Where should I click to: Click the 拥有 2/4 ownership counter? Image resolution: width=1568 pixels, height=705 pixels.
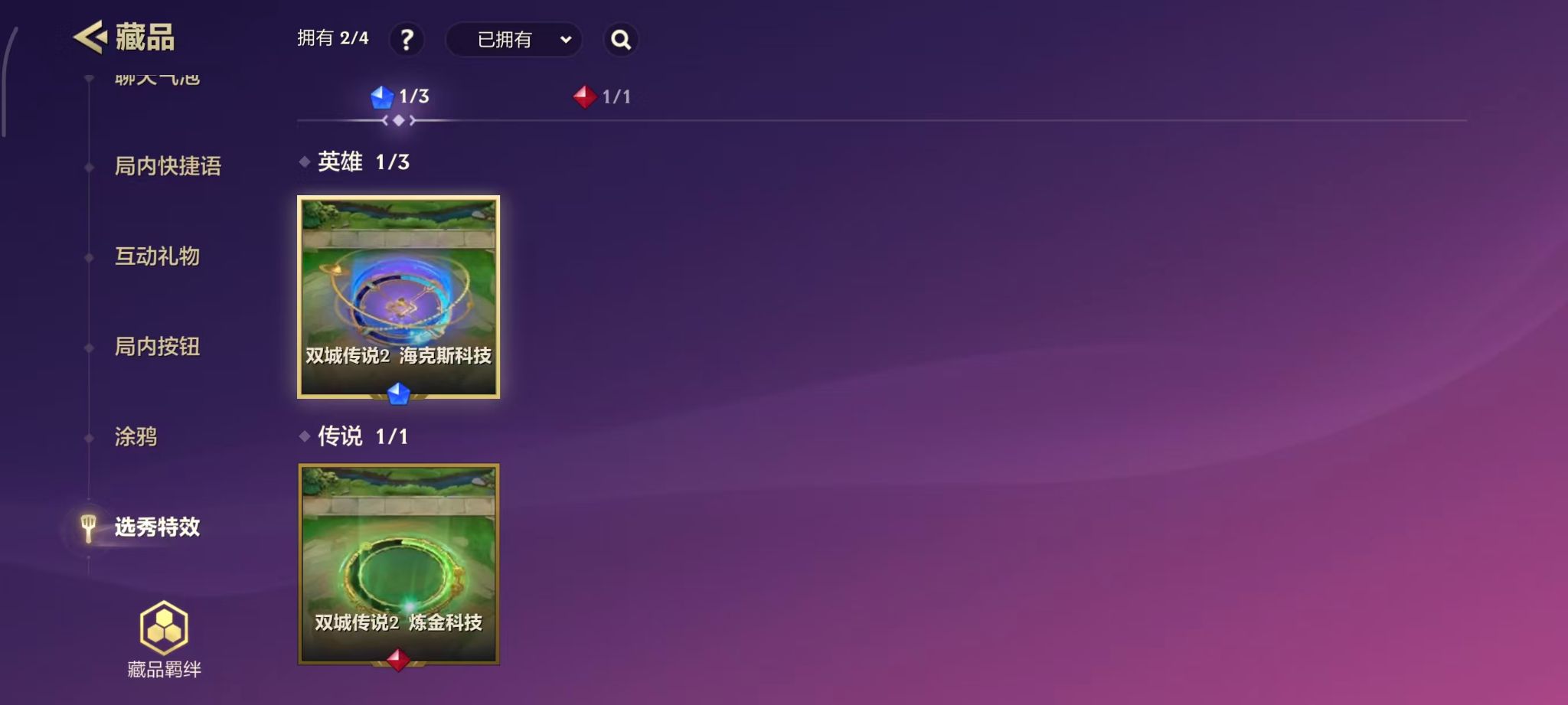pos(333,38)
